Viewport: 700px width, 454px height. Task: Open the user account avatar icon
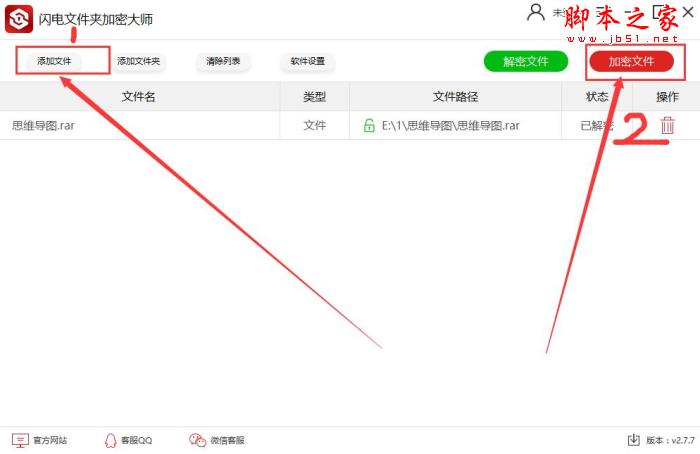pos(536,12)
